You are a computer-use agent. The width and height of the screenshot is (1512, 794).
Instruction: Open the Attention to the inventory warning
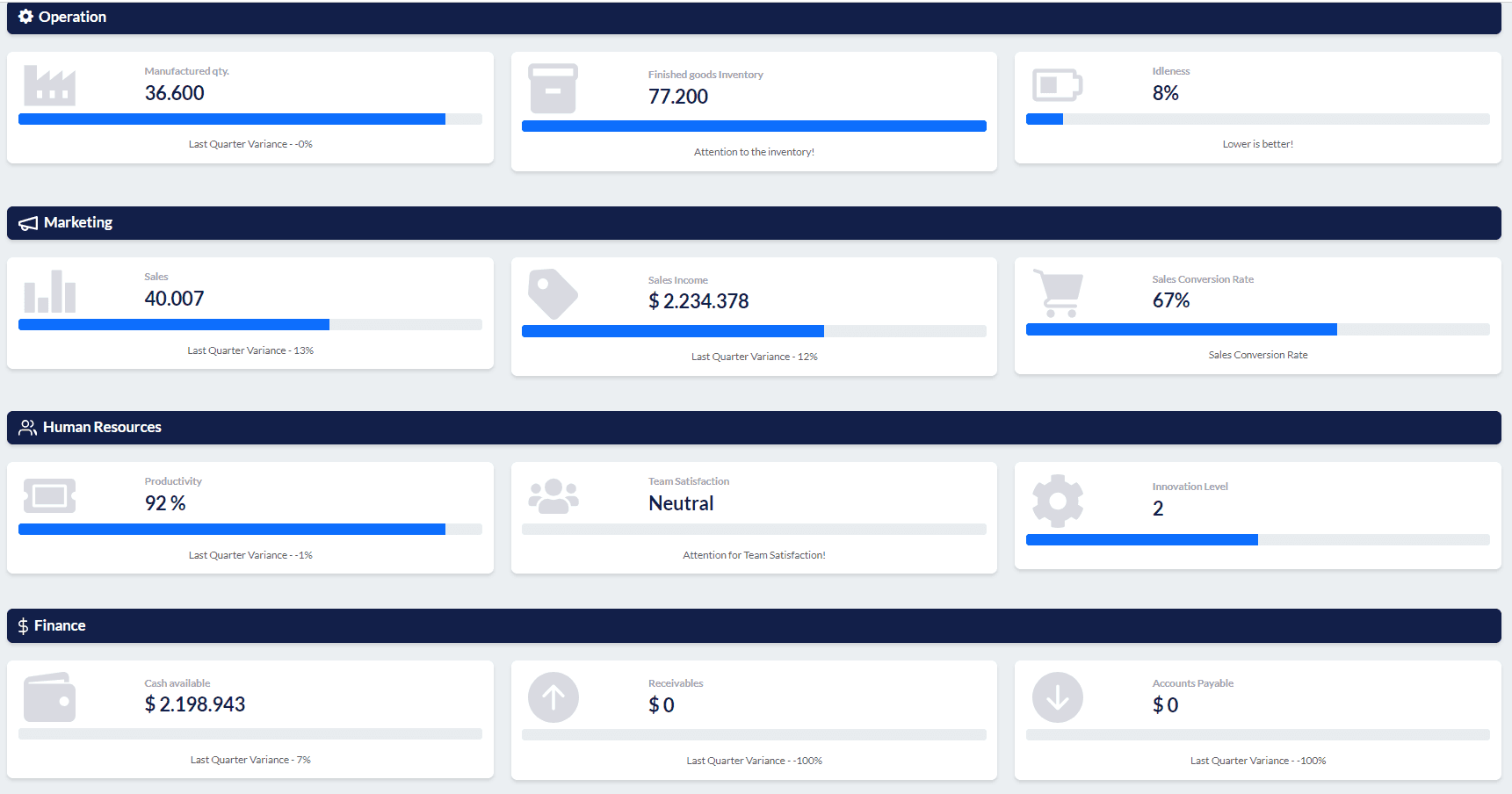point(754,151)
